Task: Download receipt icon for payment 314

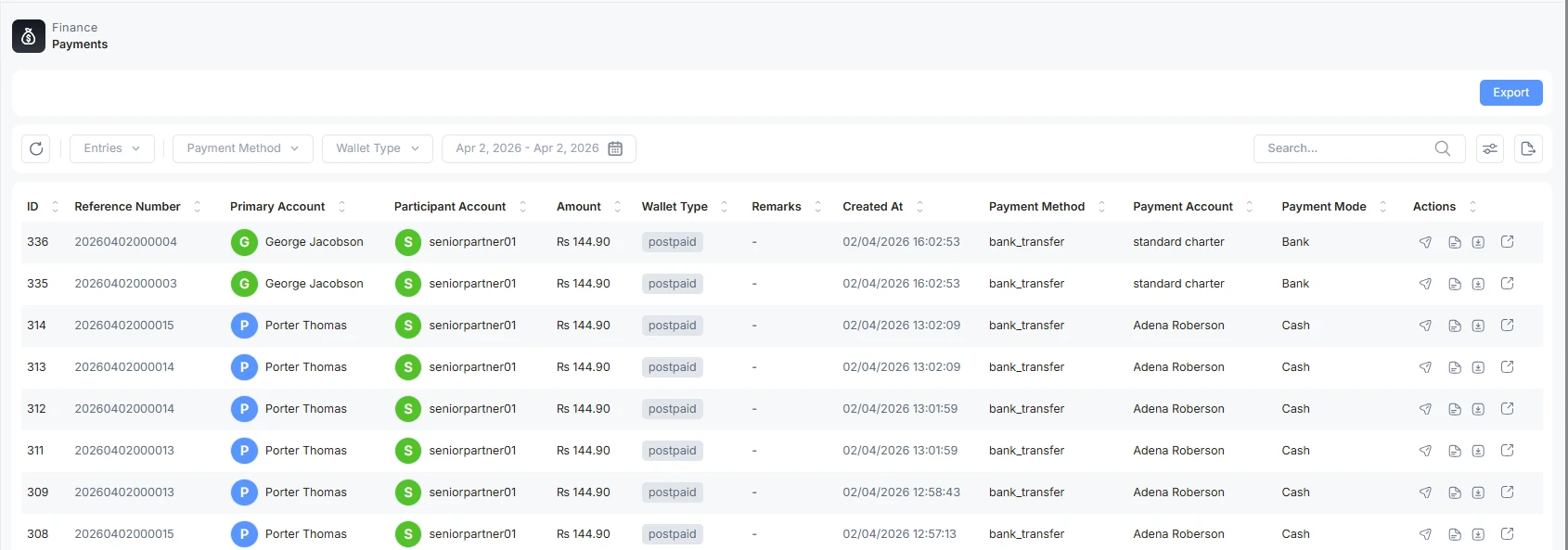Action: pos(1478,326)
